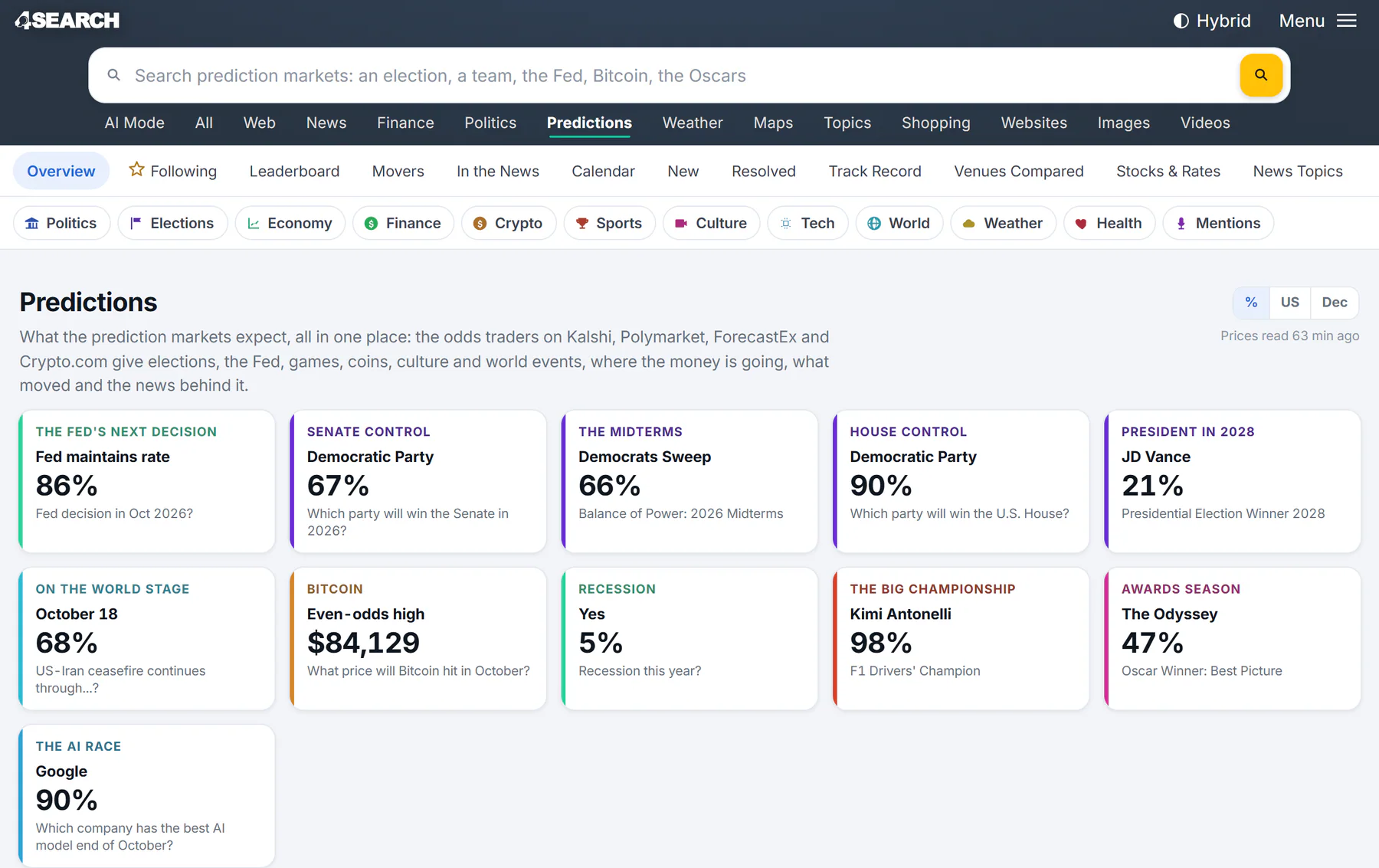This screenshot has height=868, width=1379.
Task: Open the News Topics sub-tab
Action: pos(1298,171)
